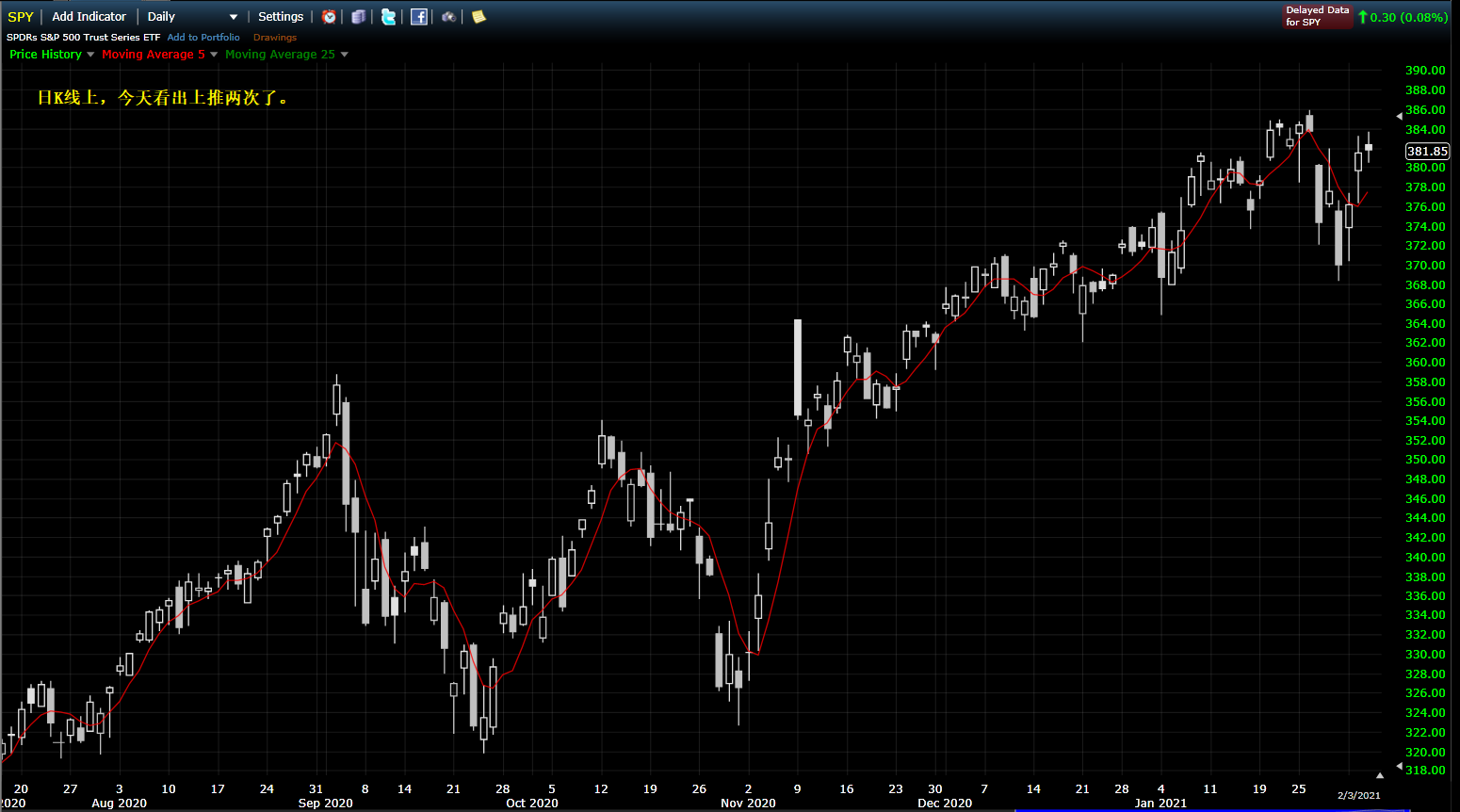Click the green up-arrow price change icon
Screen dimensions: 1460x812
[1362, 17]
